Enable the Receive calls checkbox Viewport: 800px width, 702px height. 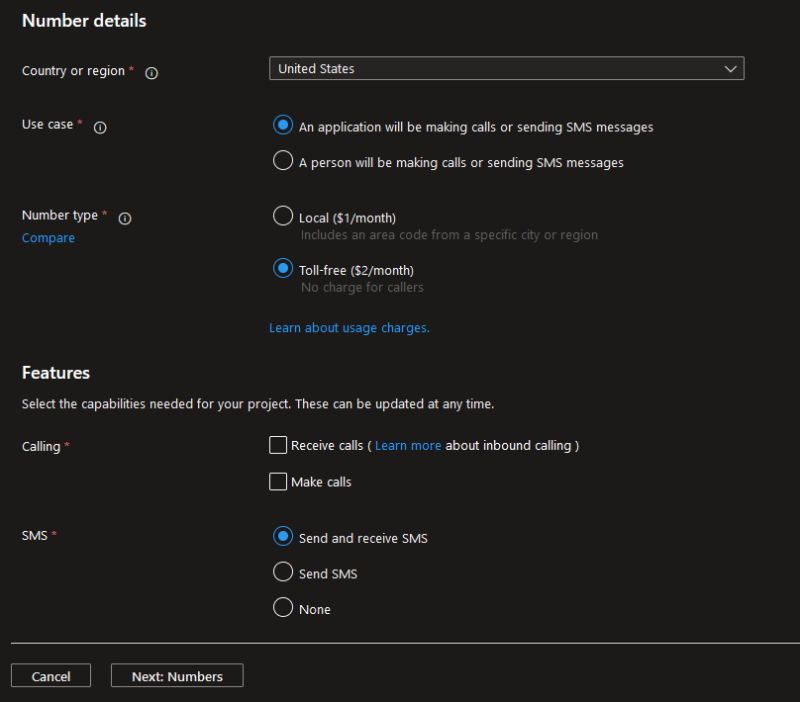pyautogui.click(x=278, y=445)
